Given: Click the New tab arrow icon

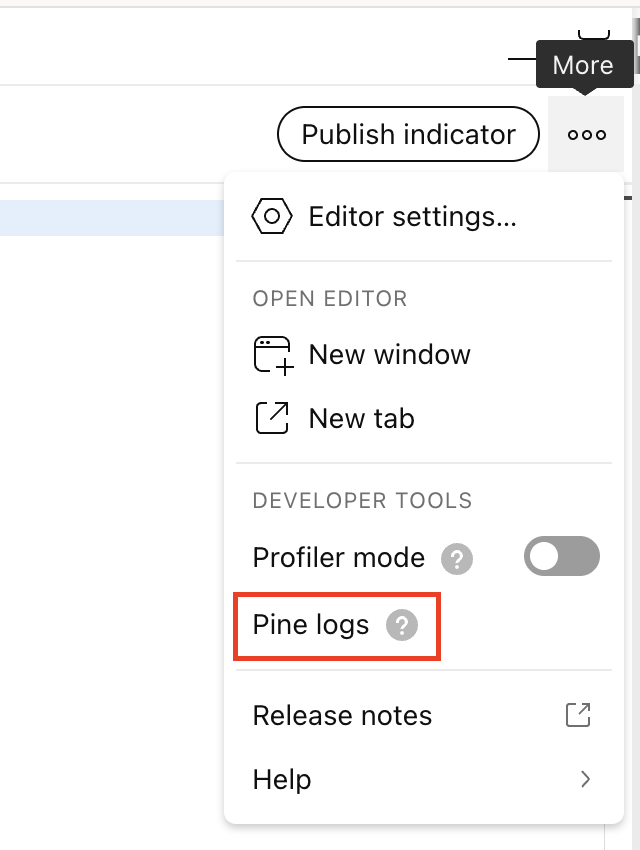Looking at the screenshot, I should pyautogui.click(x=272, y=418).
